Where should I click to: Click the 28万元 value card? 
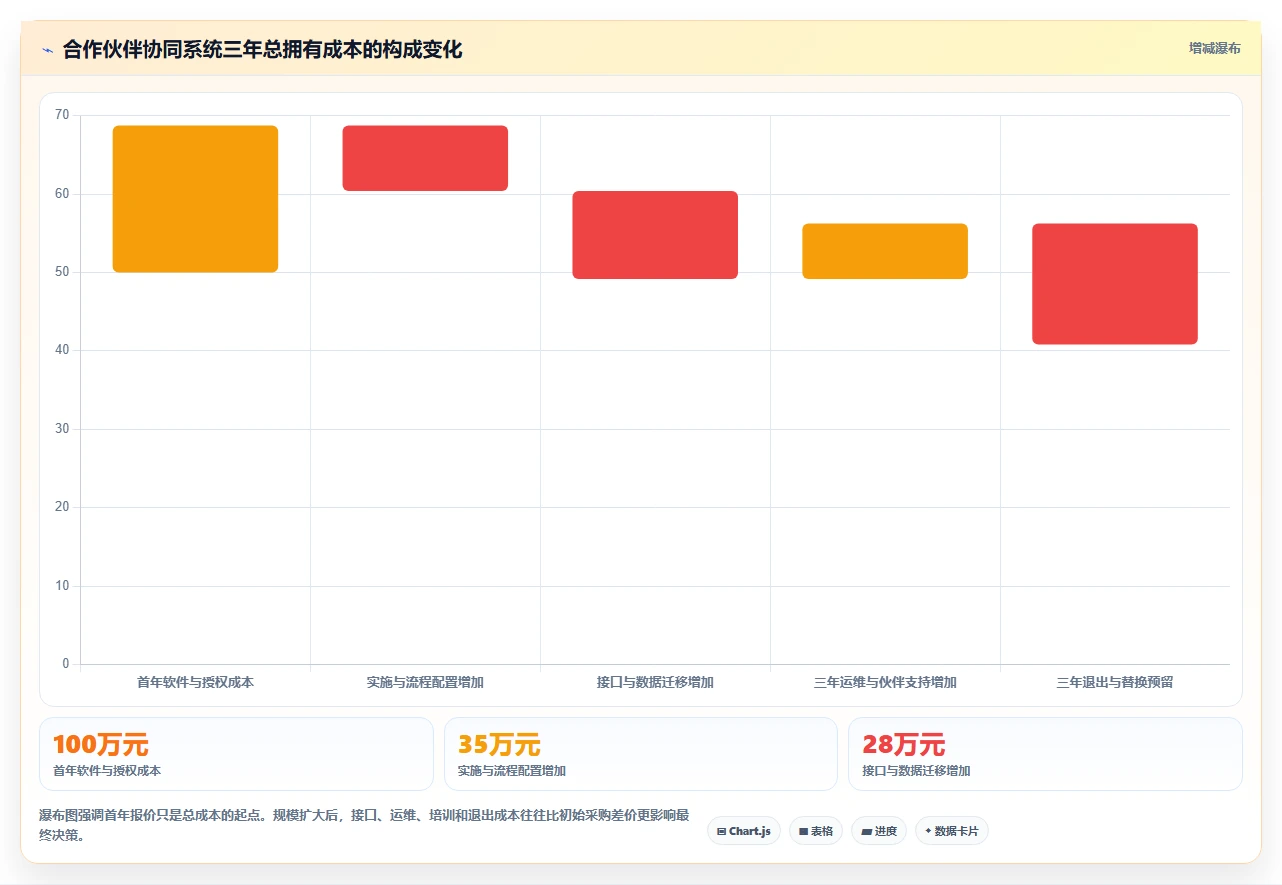point(1045,754)
